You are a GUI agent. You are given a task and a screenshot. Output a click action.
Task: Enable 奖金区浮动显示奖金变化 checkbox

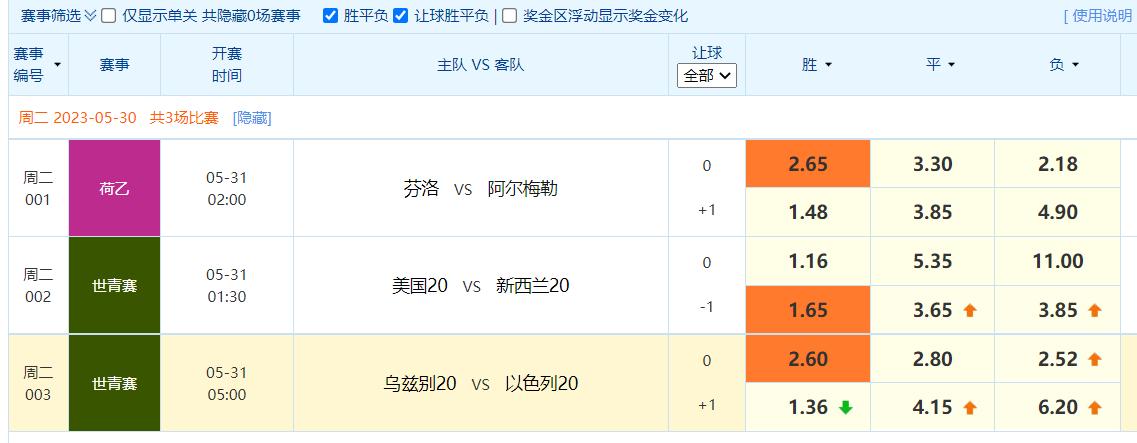pyautogui.click(x=510, y=16)
